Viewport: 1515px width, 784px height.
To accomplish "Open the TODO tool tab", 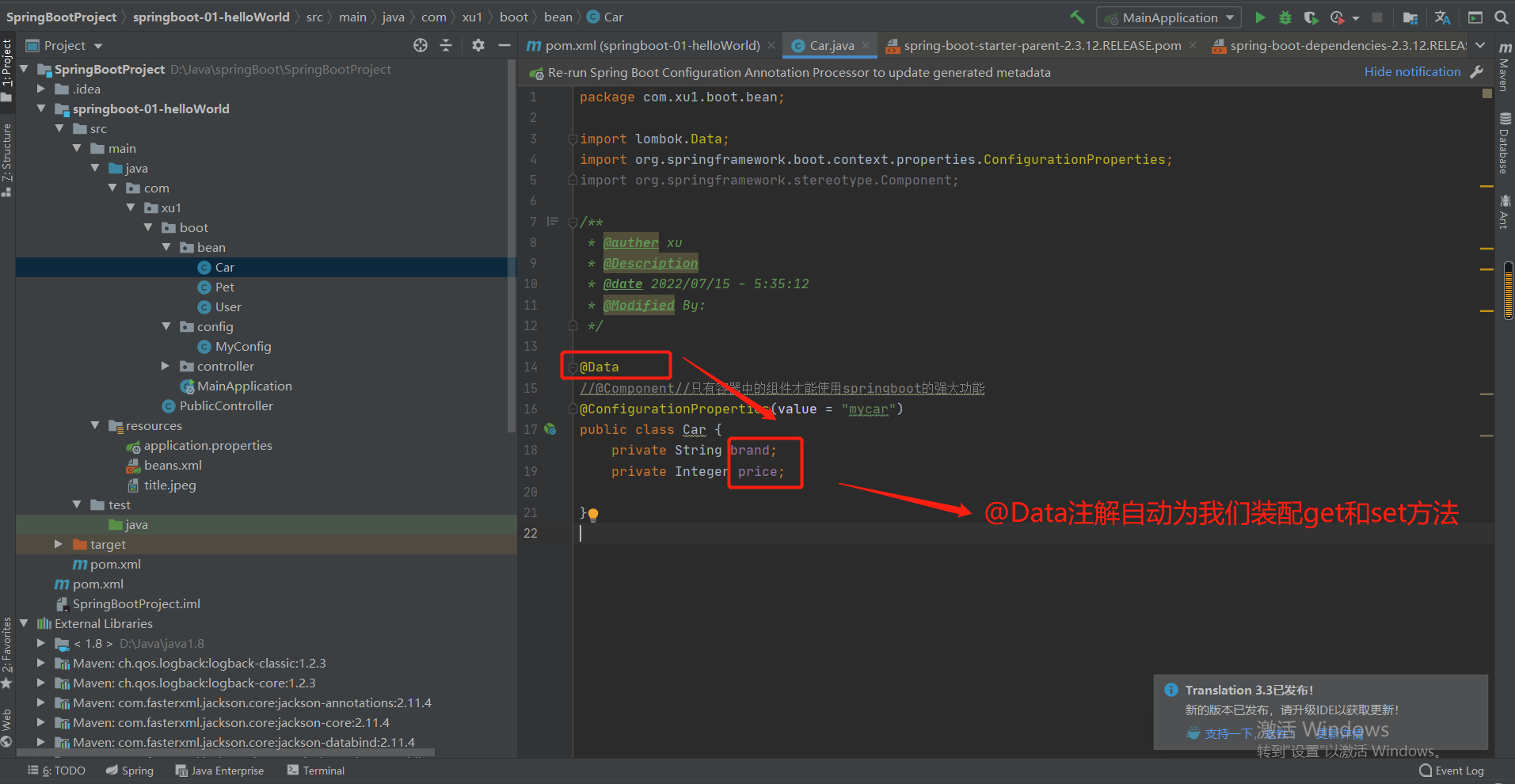I will pos(57,771).
